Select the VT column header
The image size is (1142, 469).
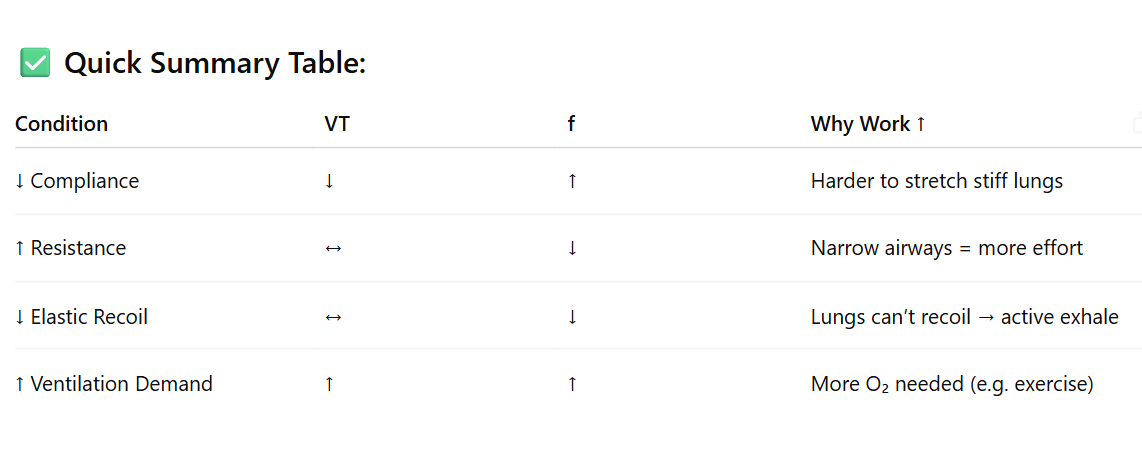point(336,124)
